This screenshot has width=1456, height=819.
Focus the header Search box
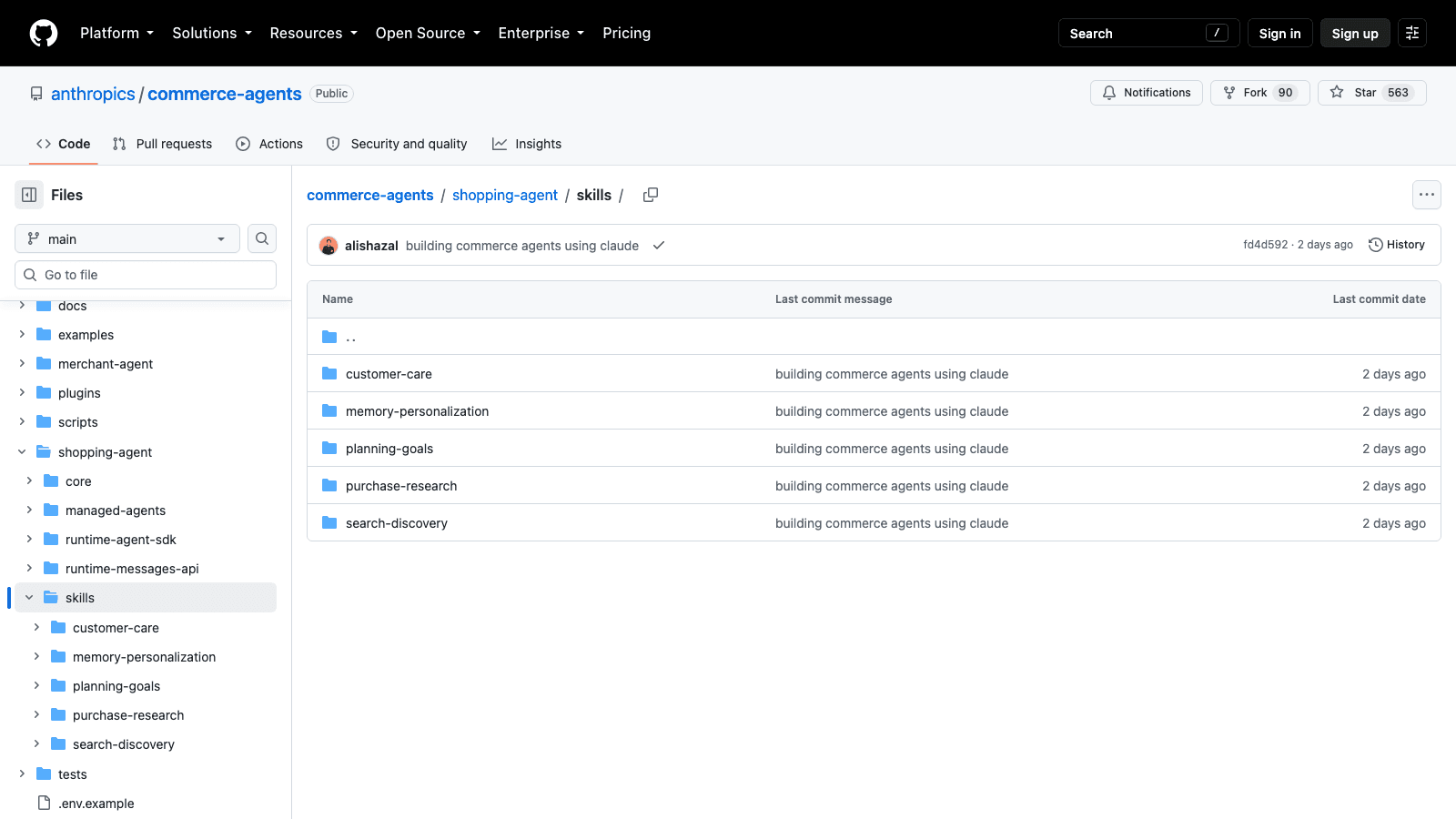point(1148,33)
